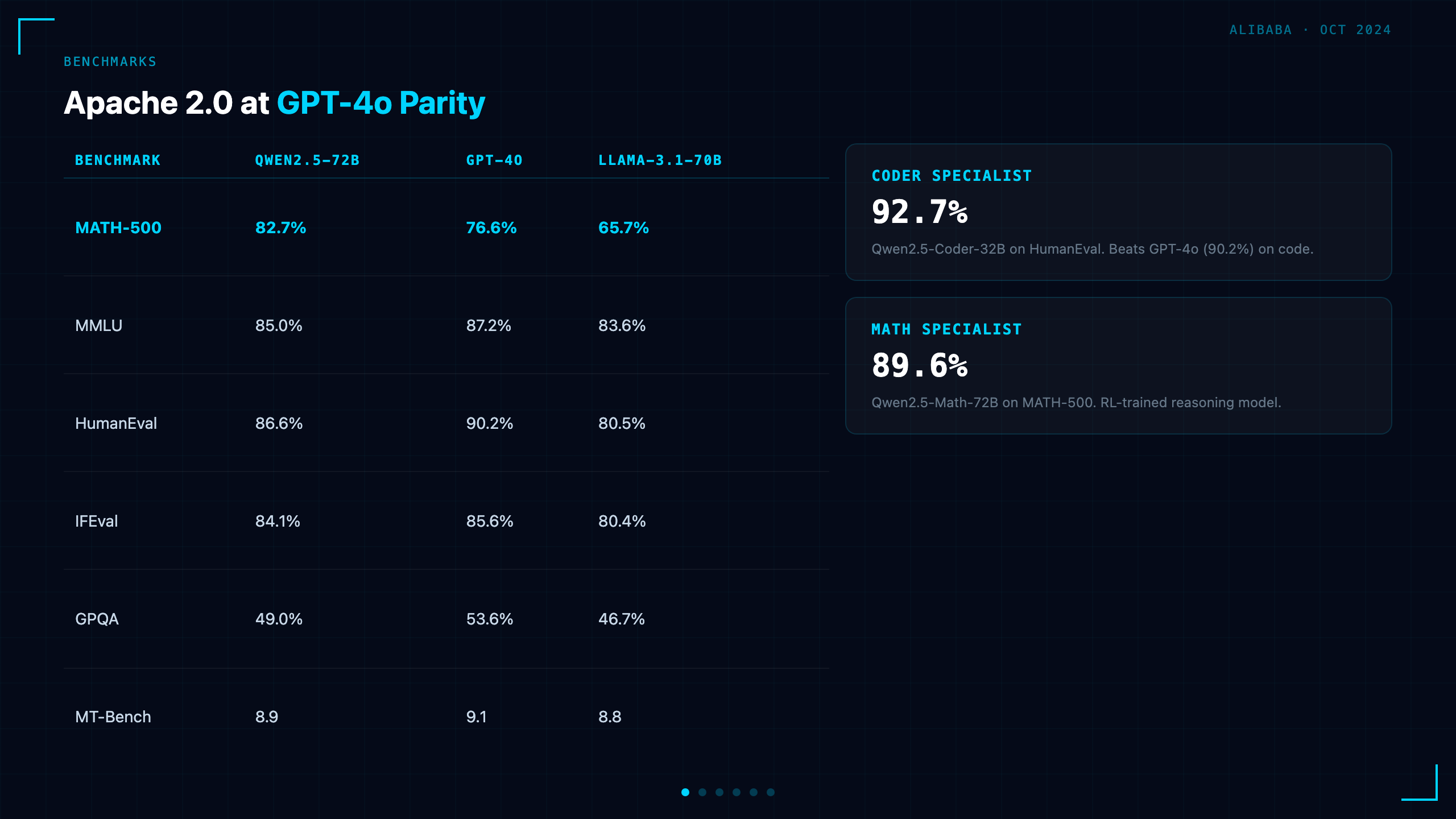Image resolution: width=1456 pixels, height=819 pixels.
Task: Click the MT-Bench row label
Action: [113, 717]
